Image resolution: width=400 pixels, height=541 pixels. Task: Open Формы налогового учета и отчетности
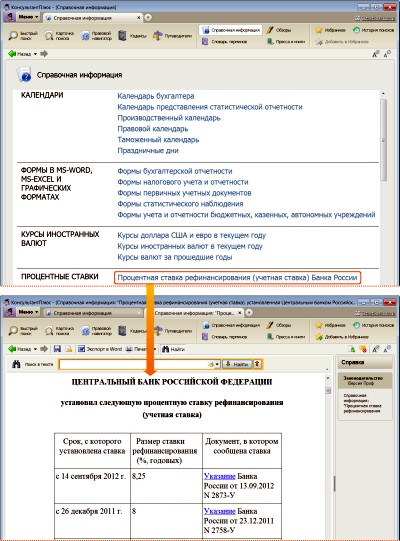[x=183, y=182]
